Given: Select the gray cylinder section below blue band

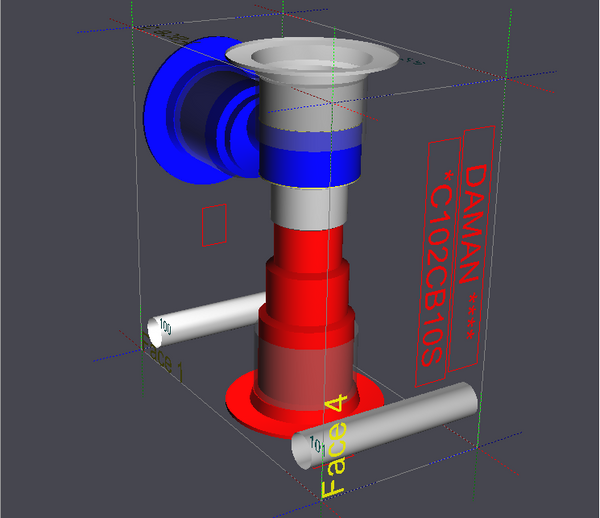Looking at the screenshot, I should 310,208.
